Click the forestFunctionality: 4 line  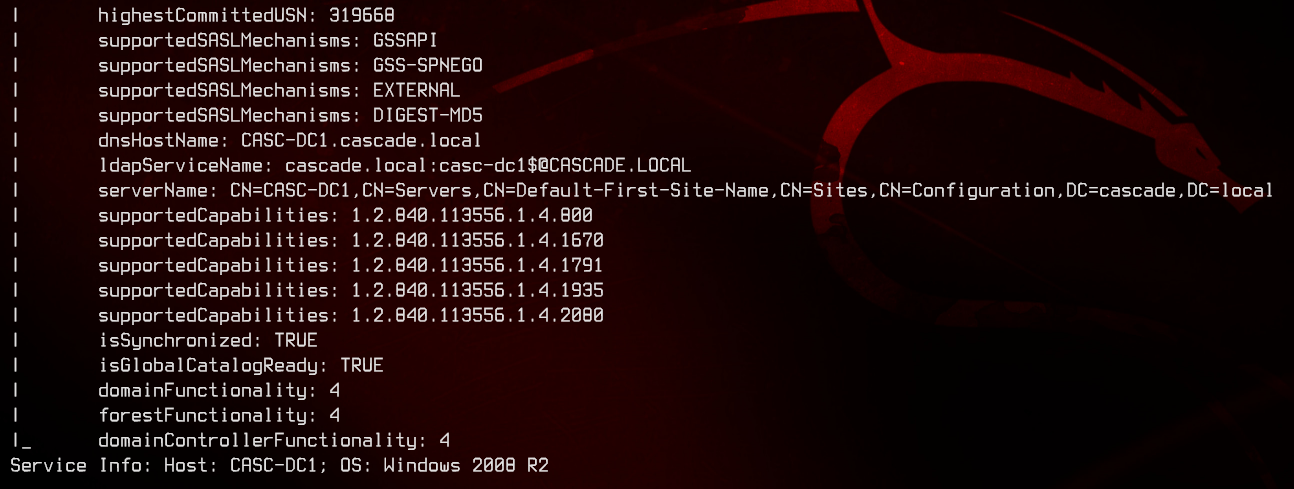tap(219, 415)
